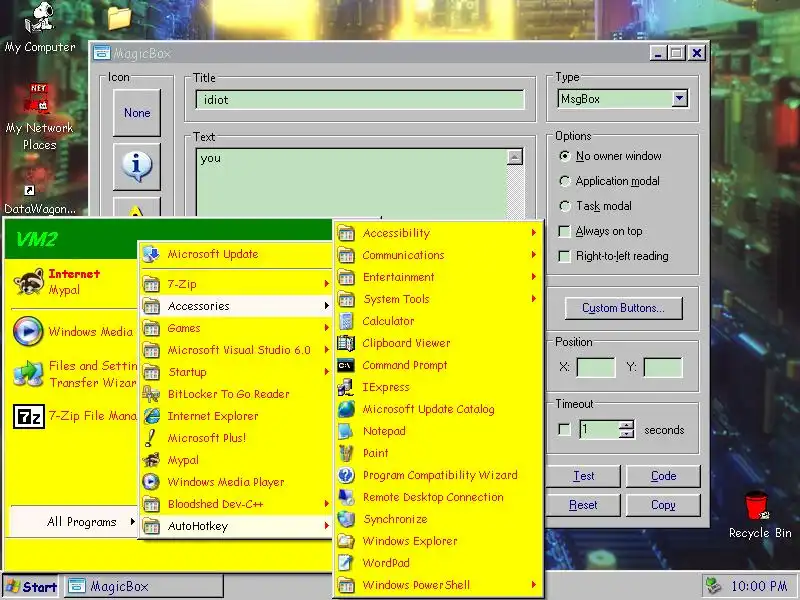The width and height of the screenshot is (800, 600).
Task: Launch Mypal from All Programs list
Action: 183,459
